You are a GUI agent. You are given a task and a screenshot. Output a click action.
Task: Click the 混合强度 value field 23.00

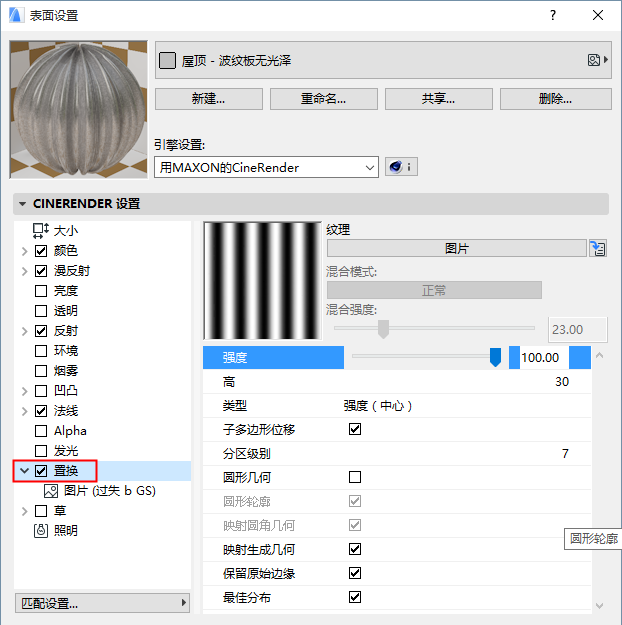click(577, 330)
